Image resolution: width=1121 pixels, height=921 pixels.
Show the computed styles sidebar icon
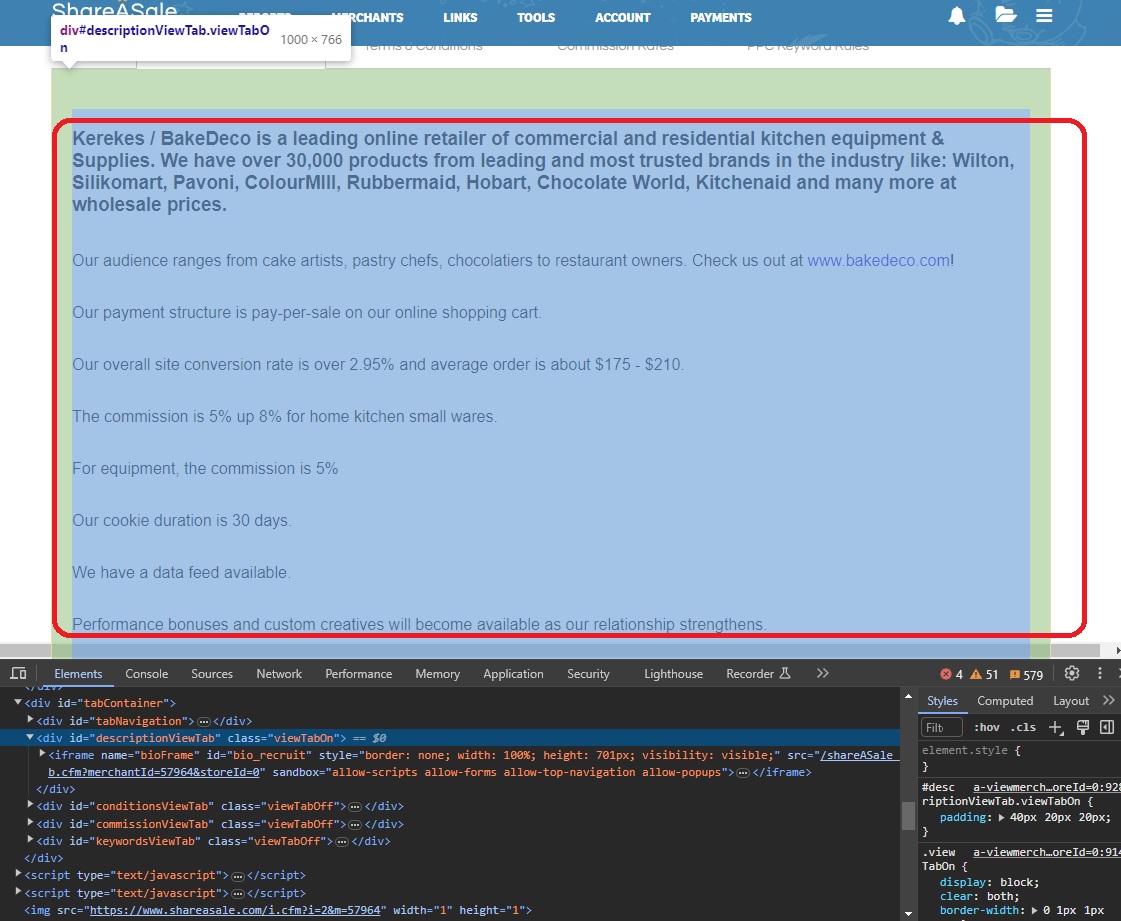[1107, 727]
